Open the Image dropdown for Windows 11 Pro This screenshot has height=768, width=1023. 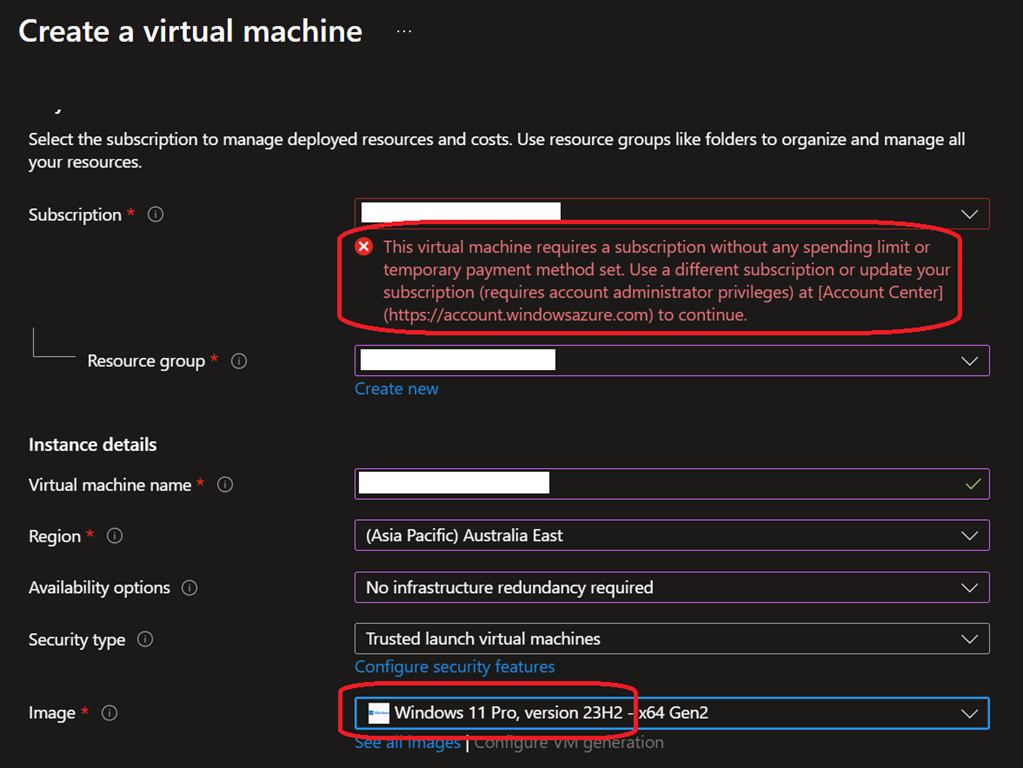pos(968,713)
